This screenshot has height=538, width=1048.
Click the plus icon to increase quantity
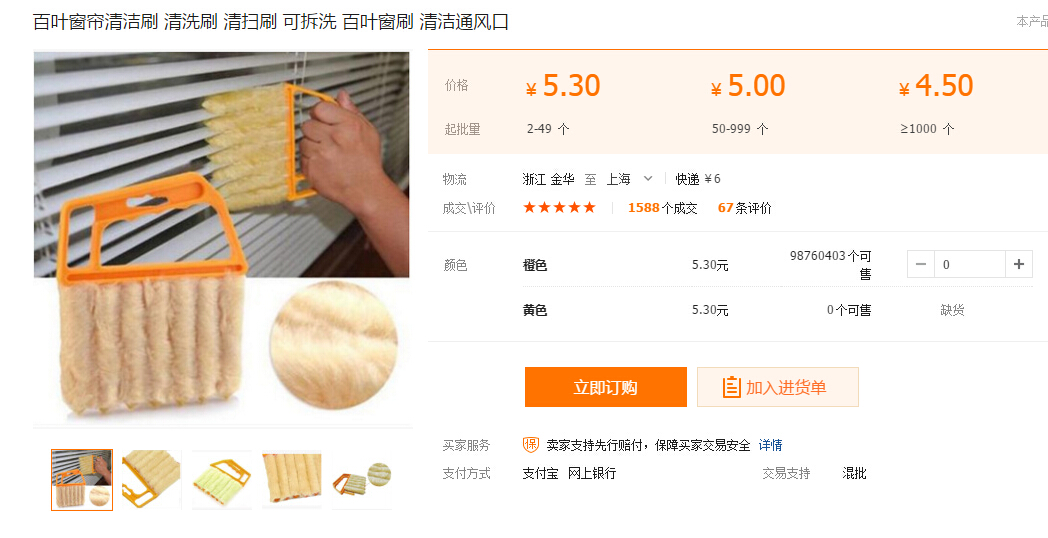pyautogui.click(x=1019, y=264)
